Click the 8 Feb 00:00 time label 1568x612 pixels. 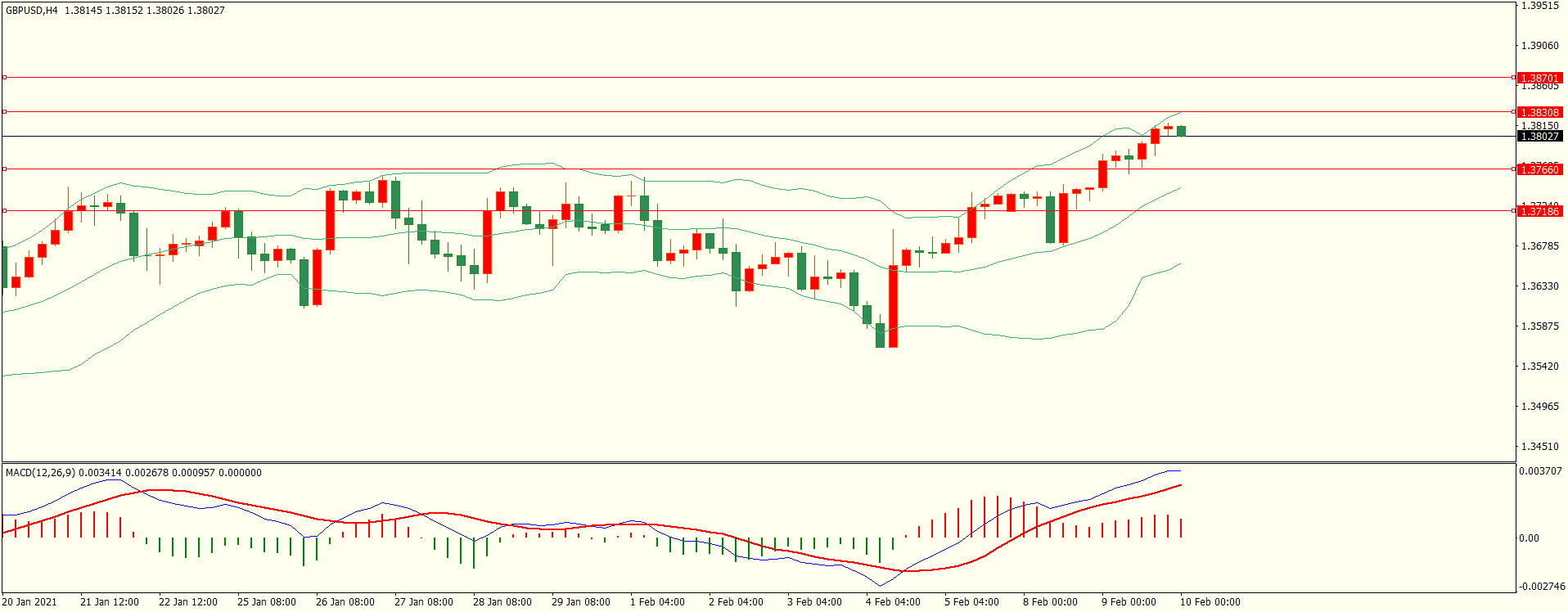[x=1050, y=602]
